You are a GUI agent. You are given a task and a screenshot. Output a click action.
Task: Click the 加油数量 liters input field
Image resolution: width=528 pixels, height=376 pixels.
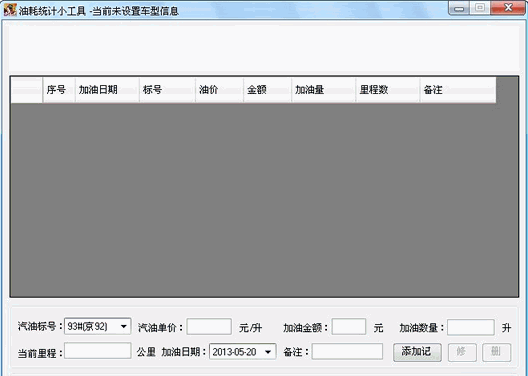(x=471, y=327)
